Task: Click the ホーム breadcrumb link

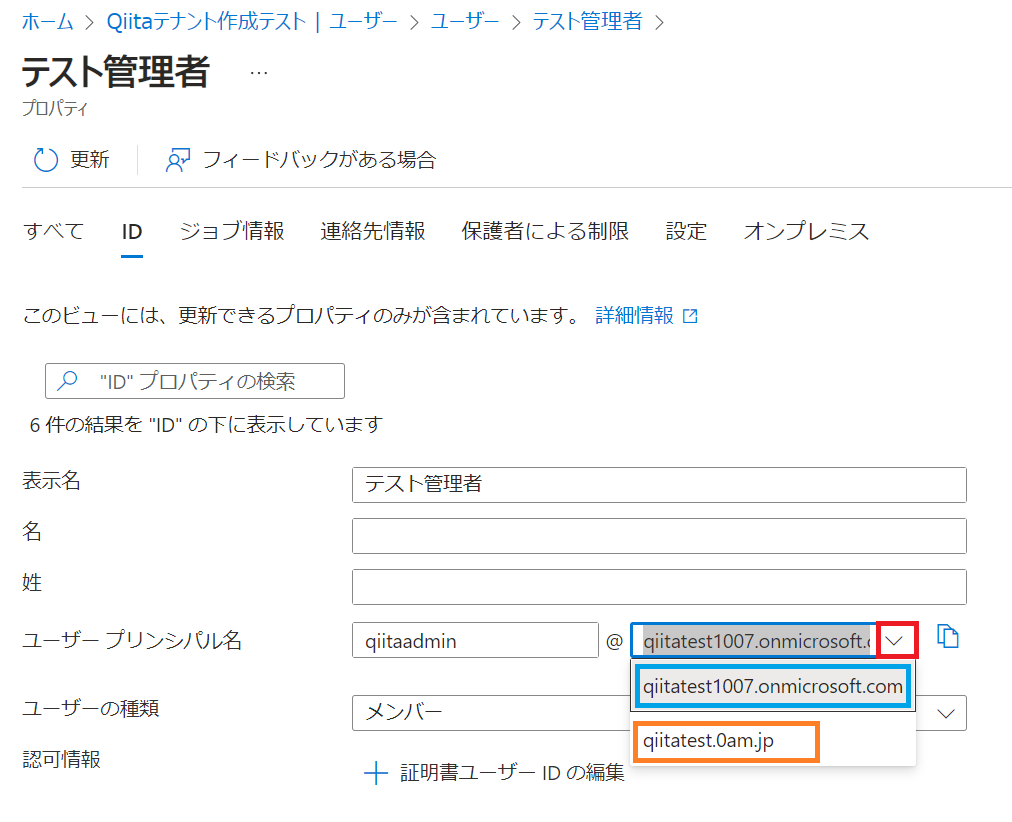Action: [48, 22]
